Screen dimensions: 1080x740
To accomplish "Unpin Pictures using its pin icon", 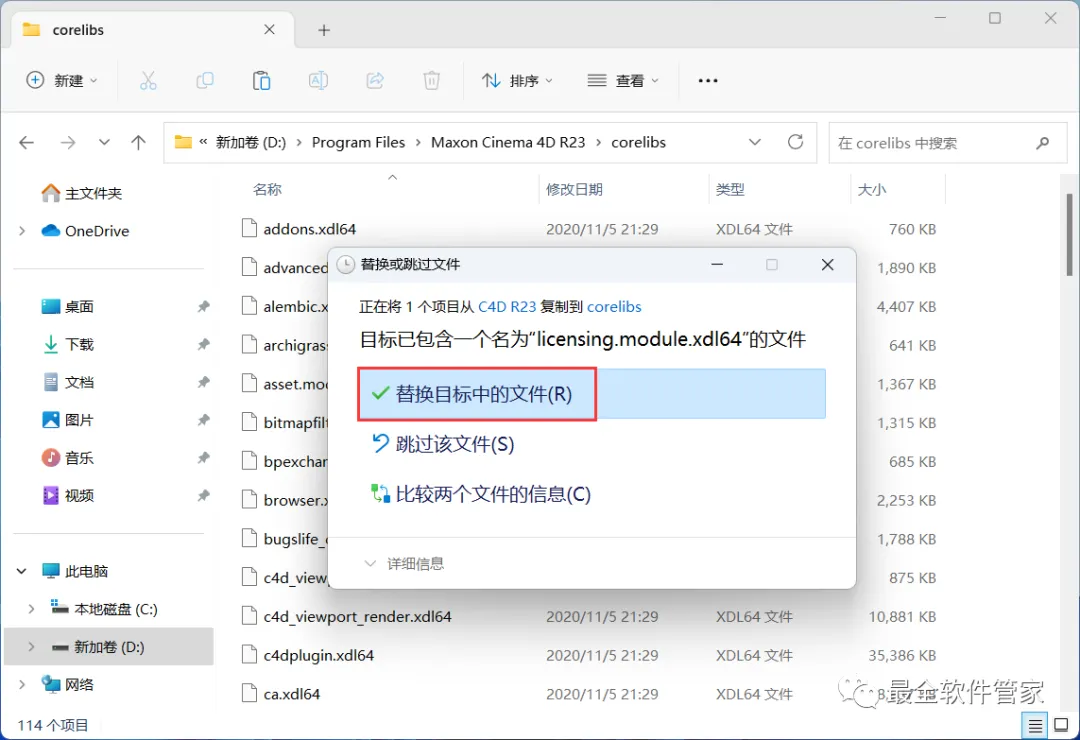I will pos(203,420).
